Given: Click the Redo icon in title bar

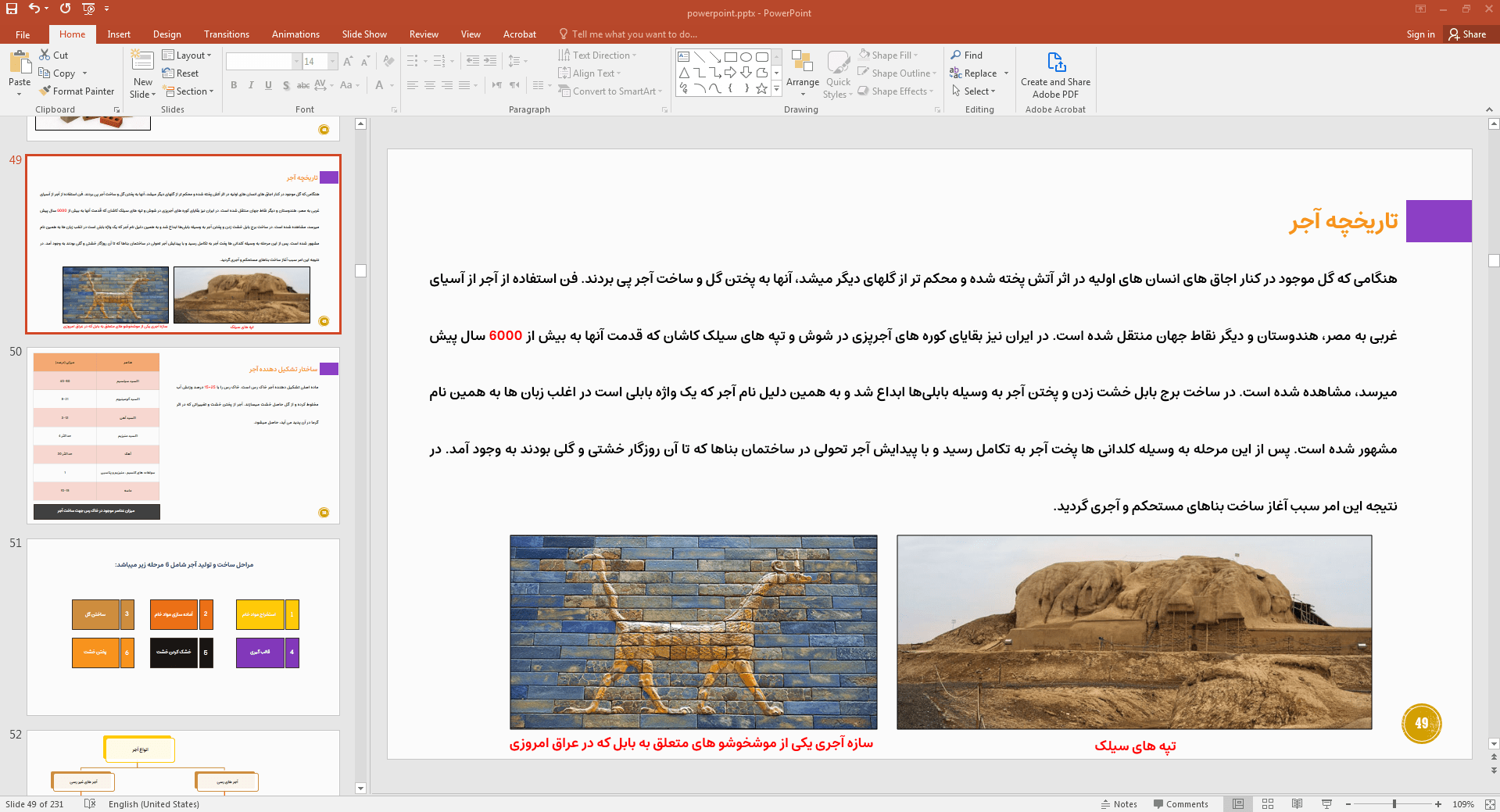Looking at the screenshot, I should (65, 9).
